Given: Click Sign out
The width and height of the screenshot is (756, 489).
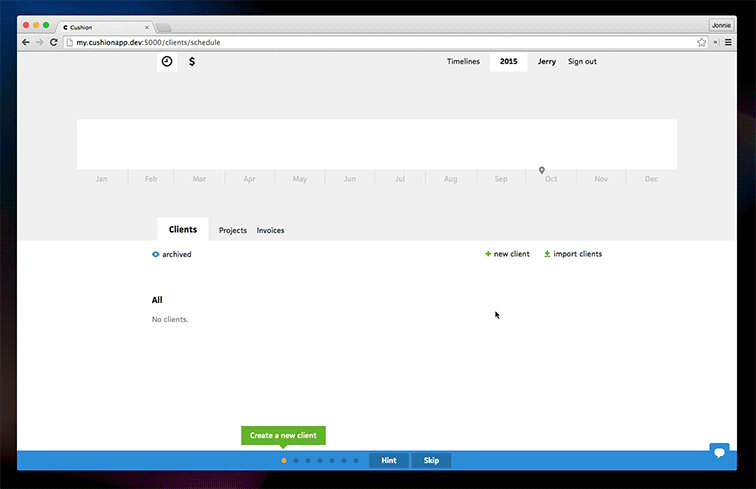Looking at the screenshot, I should 582,61.
